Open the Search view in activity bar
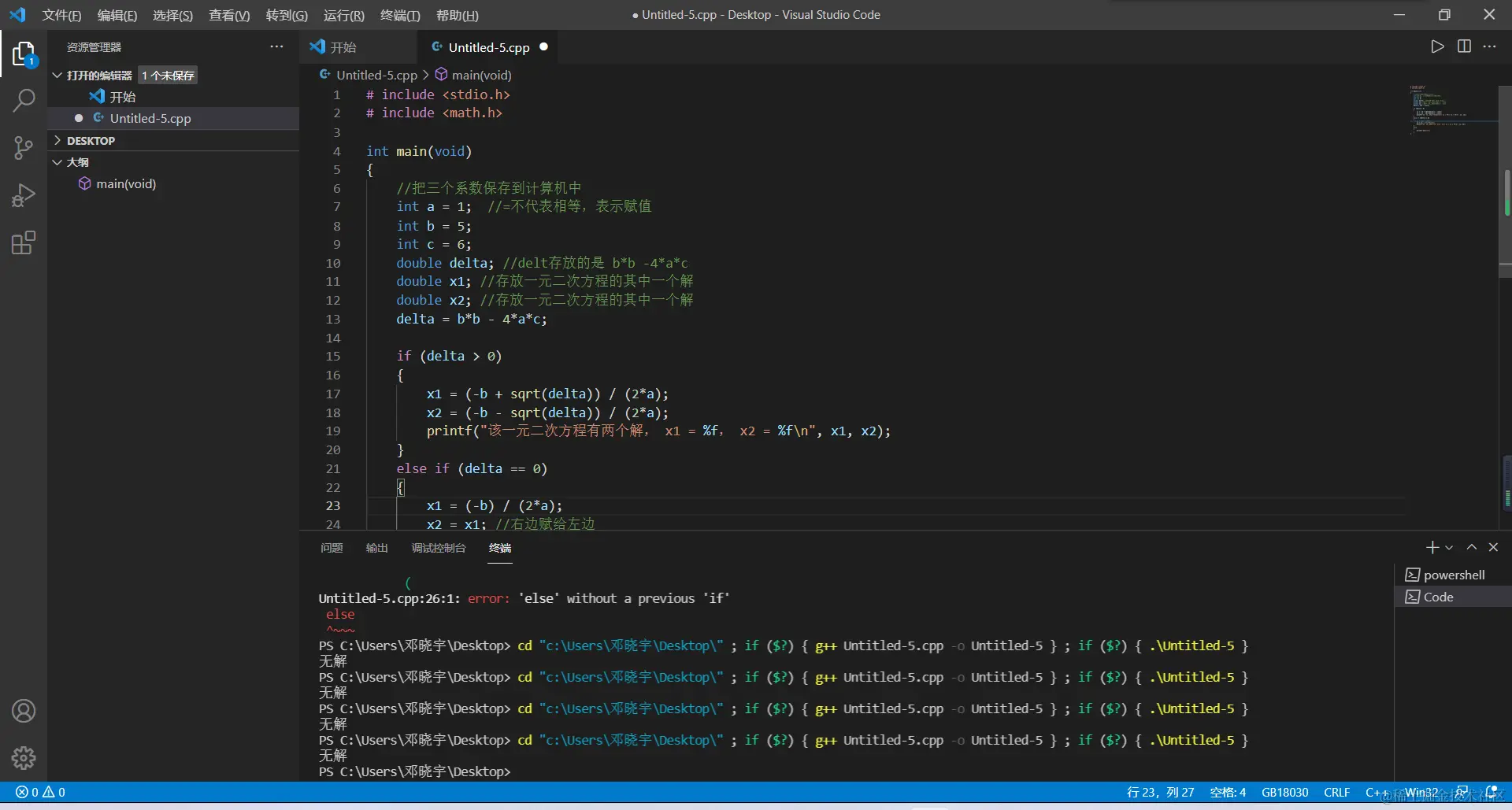1512x810 pixels. click(x=24, y=101)
